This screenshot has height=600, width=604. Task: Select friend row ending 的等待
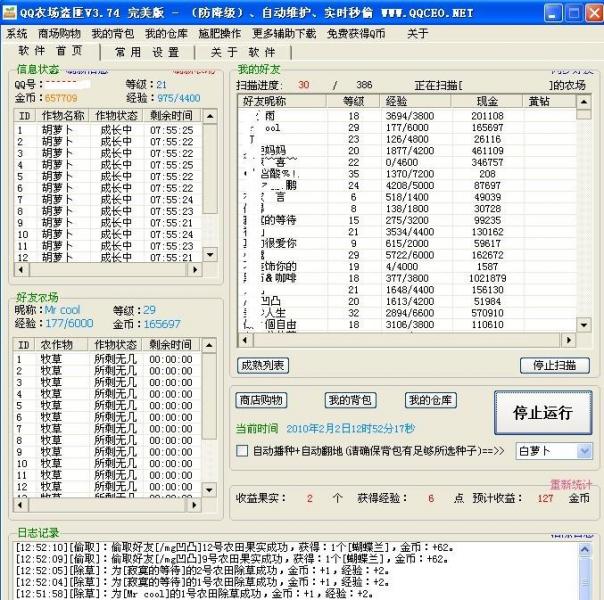[407, 220]
